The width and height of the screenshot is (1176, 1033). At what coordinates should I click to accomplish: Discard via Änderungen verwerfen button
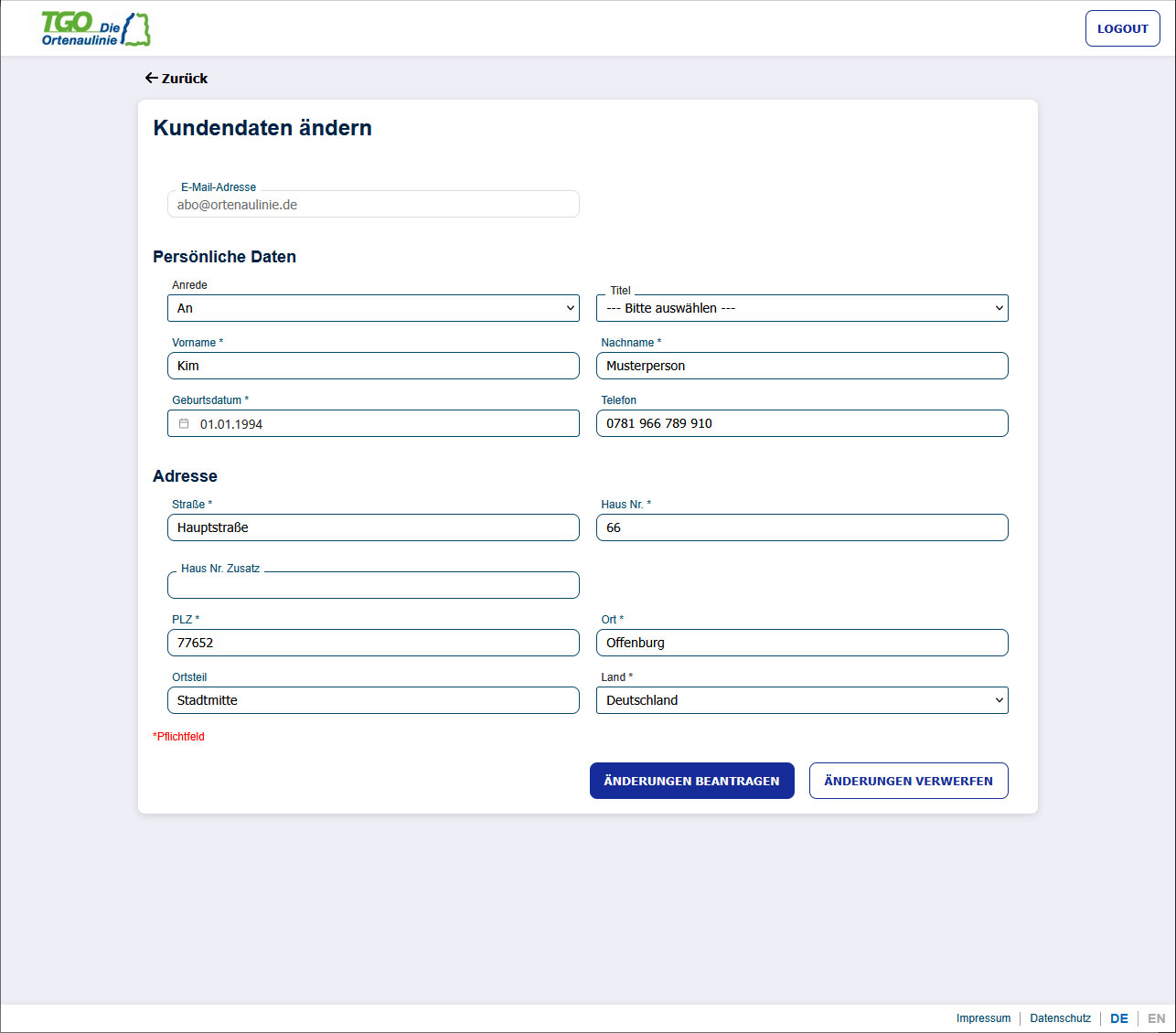click(x=908, y=781)
